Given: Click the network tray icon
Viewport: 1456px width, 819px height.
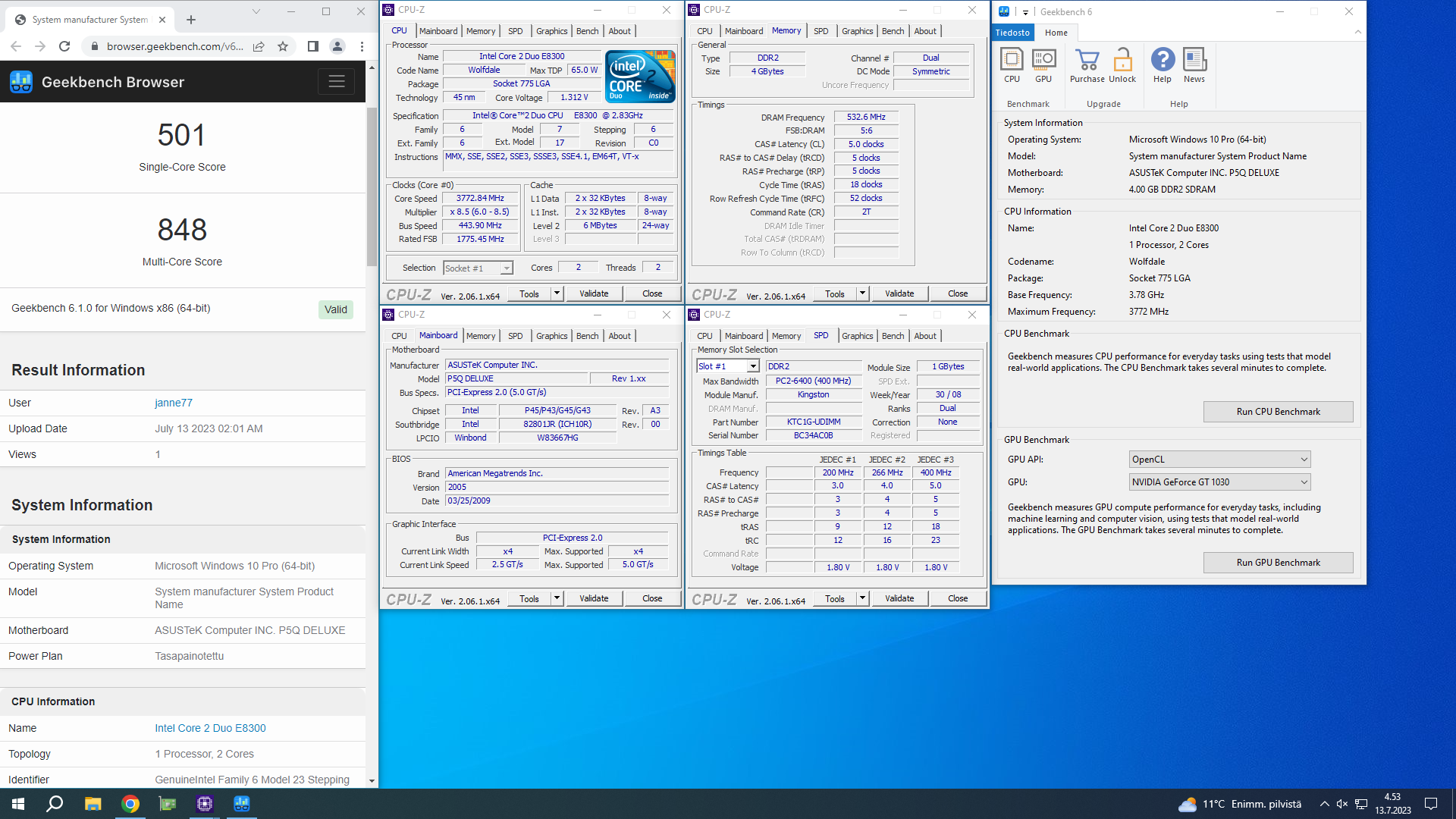Looking at the screenshot, I should point(1361,804).
